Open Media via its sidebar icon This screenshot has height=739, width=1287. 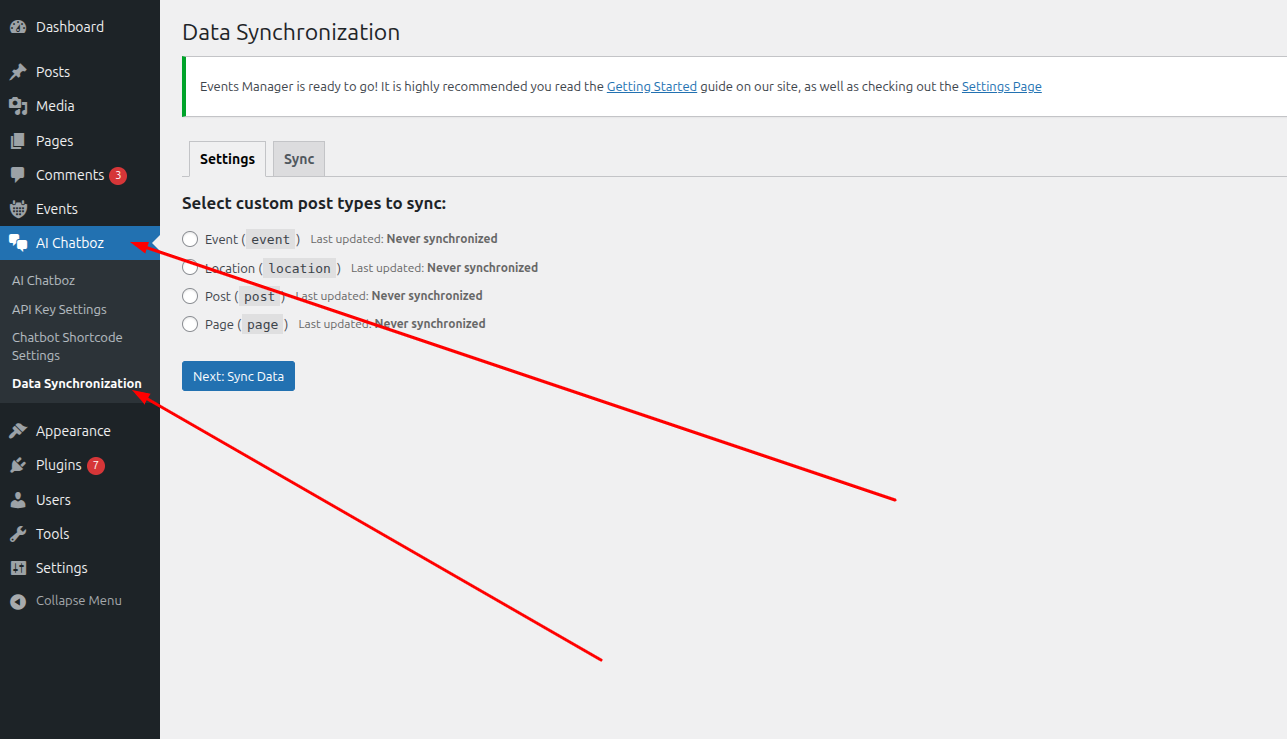click(x=18, y=106)
